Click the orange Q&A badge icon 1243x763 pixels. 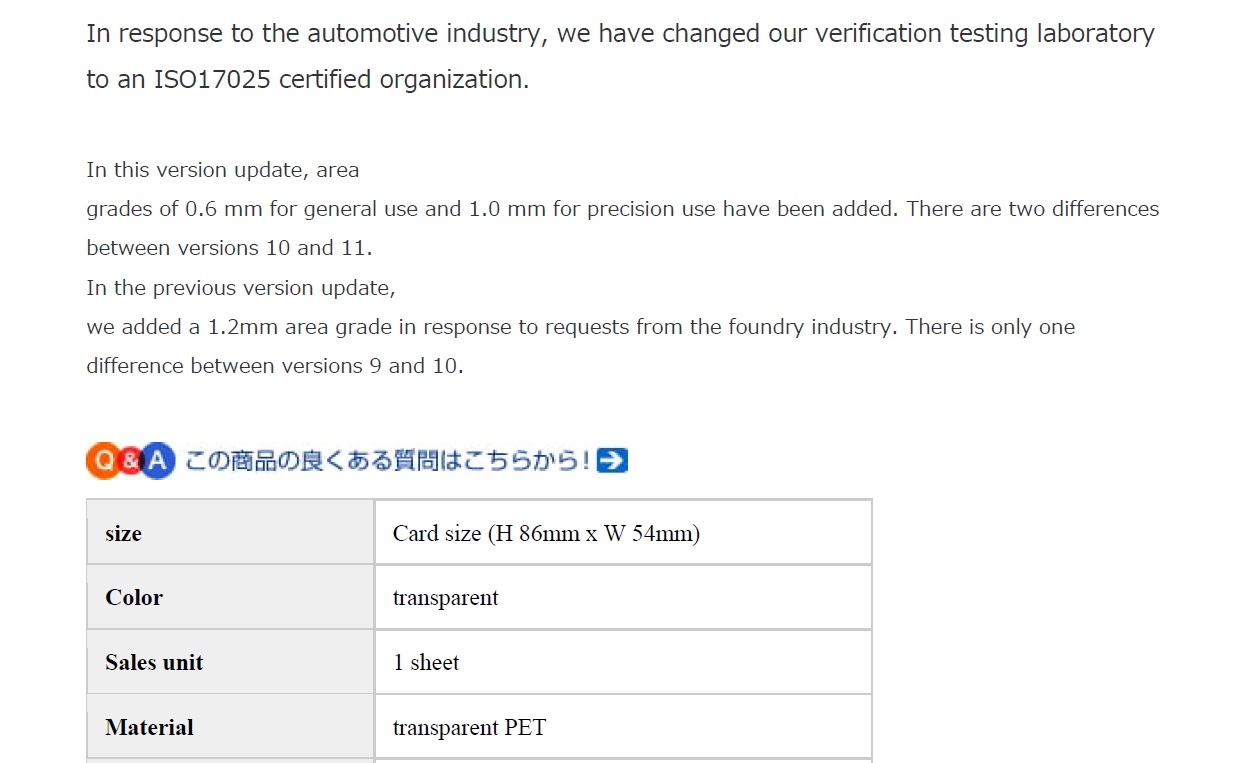click(x=102, y=461)
